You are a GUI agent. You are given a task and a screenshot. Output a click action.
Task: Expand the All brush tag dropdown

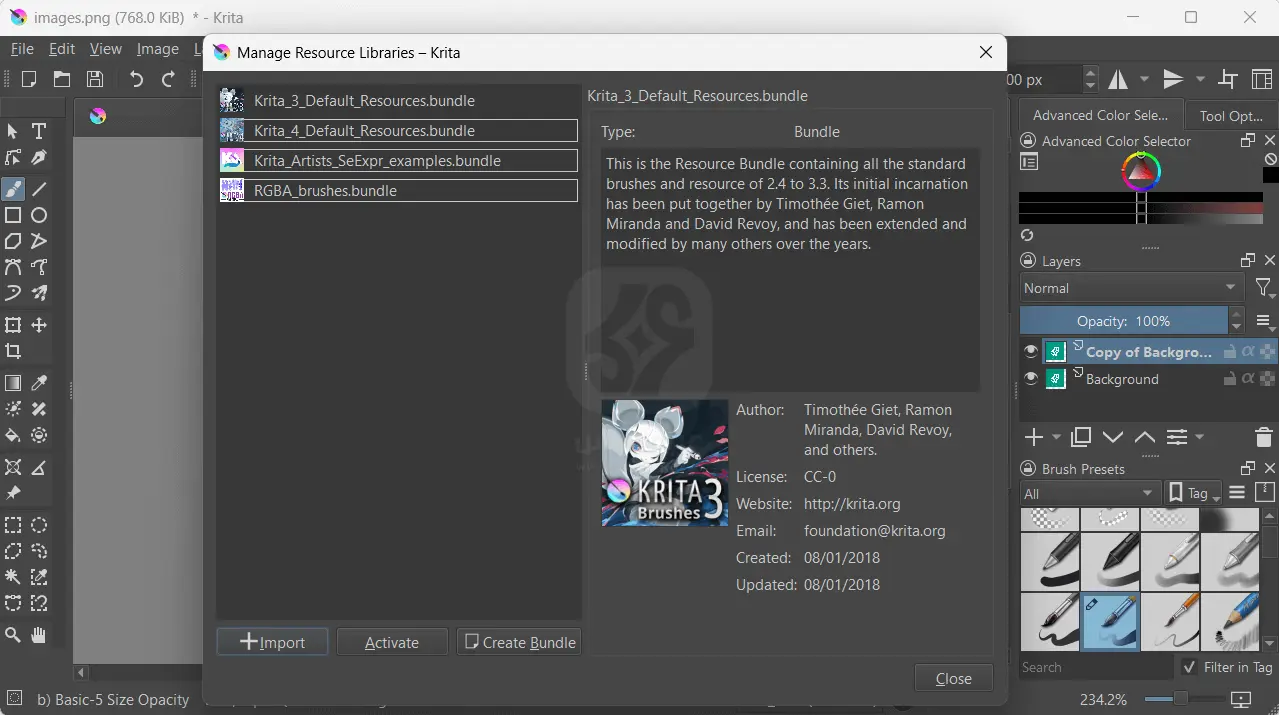(x=1088, y=493)
